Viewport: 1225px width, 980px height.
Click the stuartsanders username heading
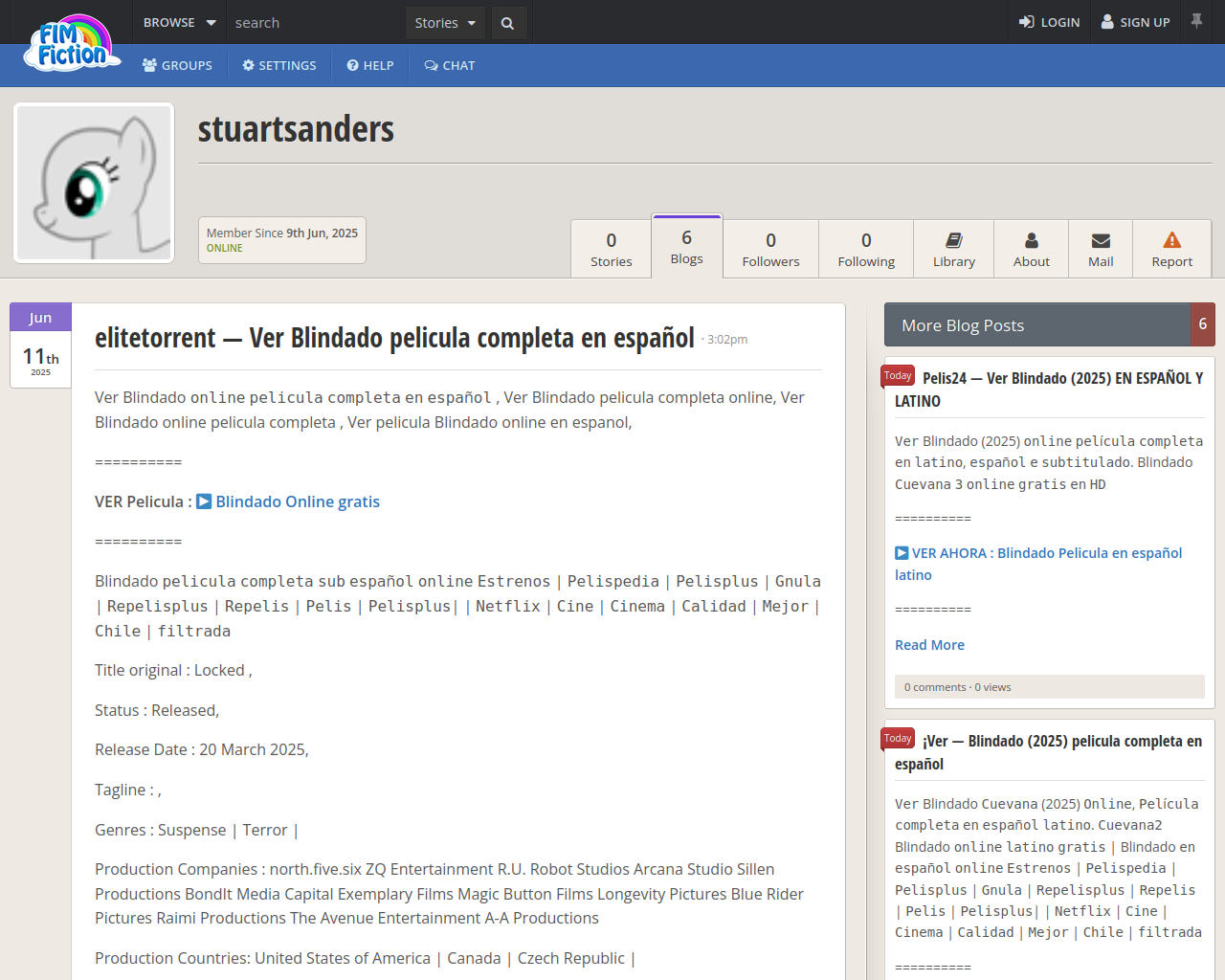pos(296,129)
